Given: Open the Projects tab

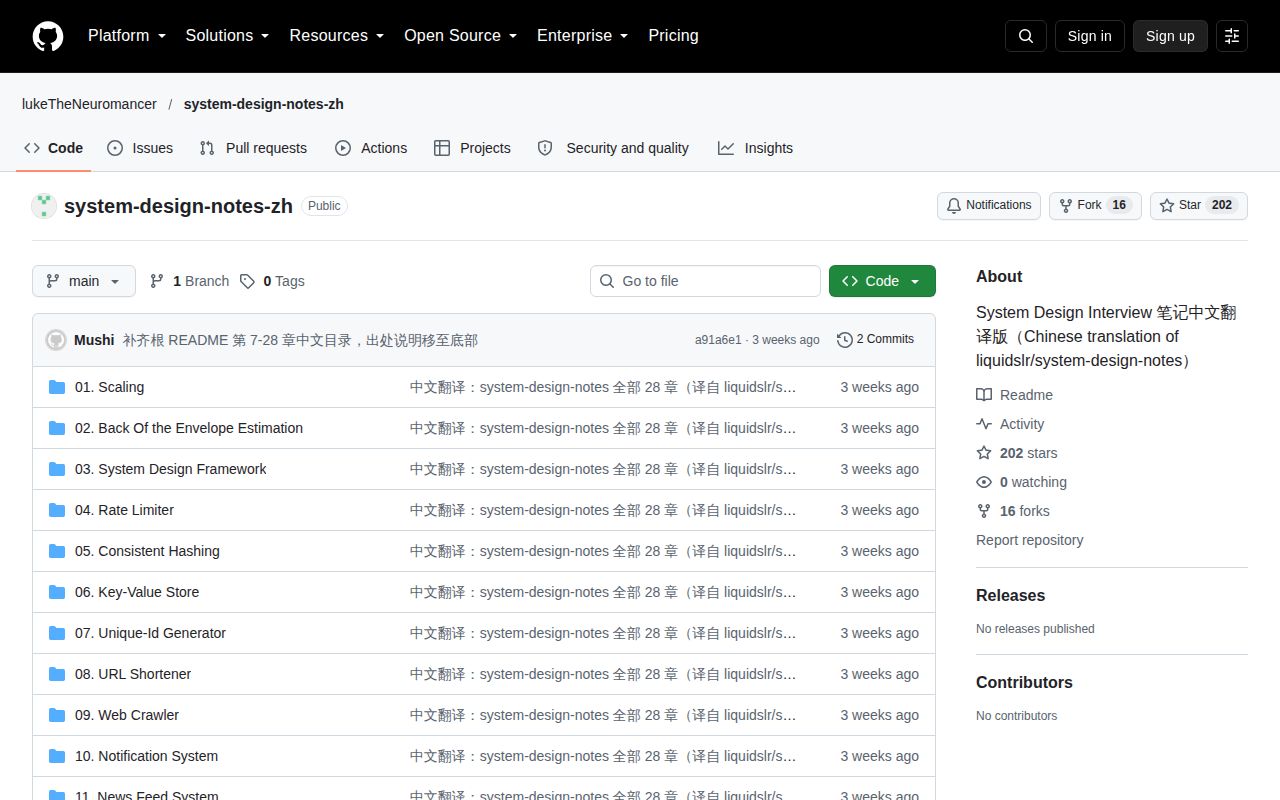Looking at the screenshot, I should [472, 148].
